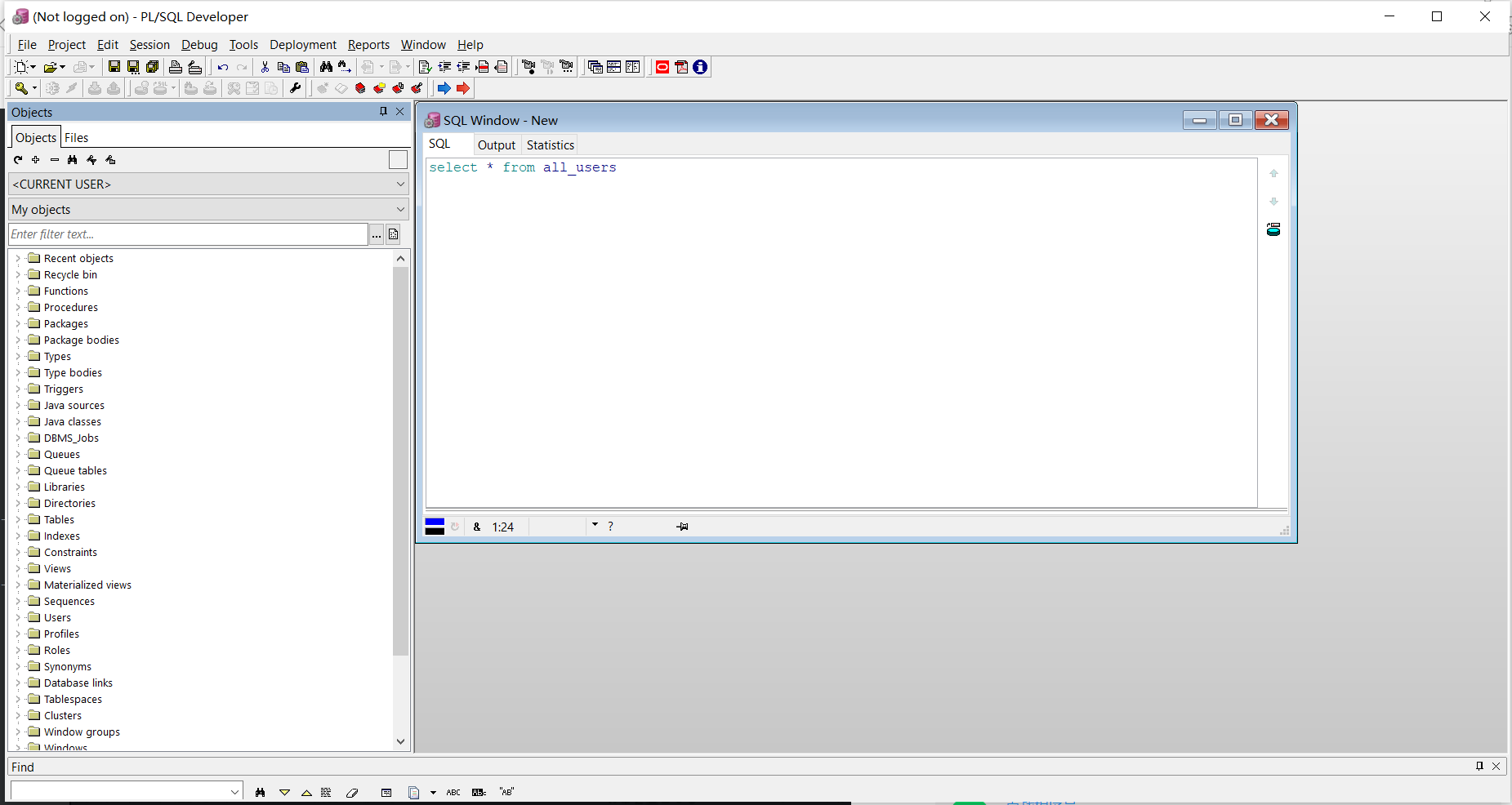Click the Open folder toolbar icon
The width and height of the screenshot is (1512, 805).
51,67
